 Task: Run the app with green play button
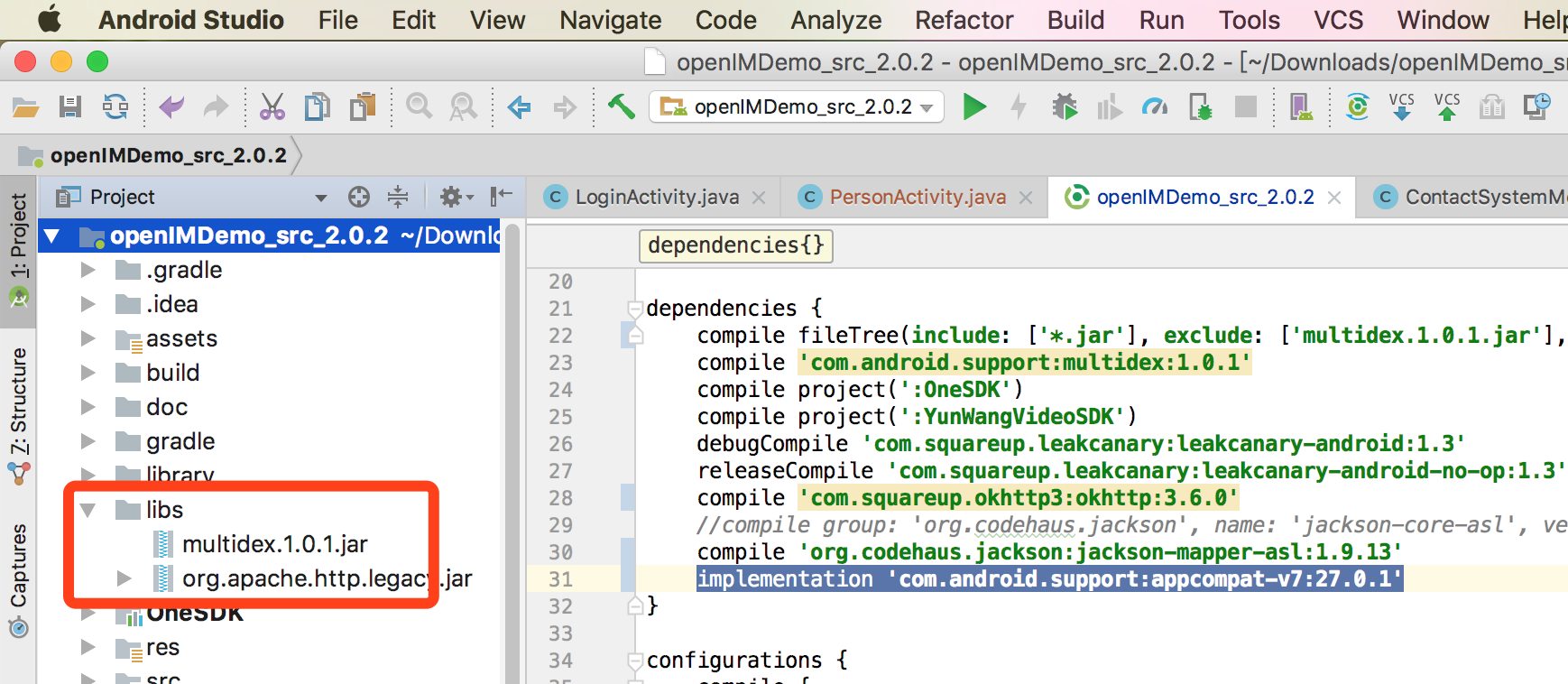(x=974, y=107)
